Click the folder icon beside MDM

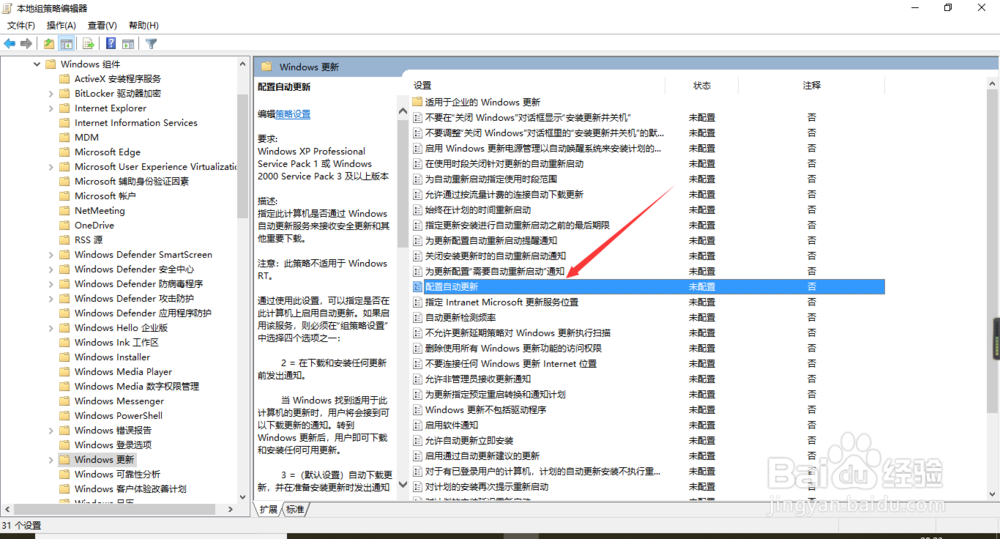click(x=64, y=138)
